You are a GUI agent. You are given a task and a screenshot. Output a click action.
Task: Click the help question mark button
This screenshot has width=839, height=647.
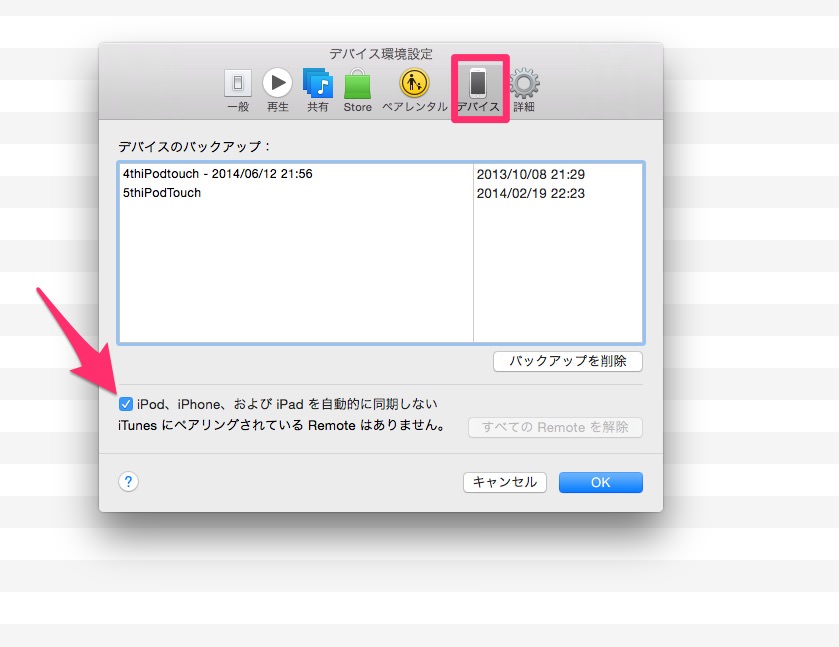pyautogui.click(x=128, y=482)
